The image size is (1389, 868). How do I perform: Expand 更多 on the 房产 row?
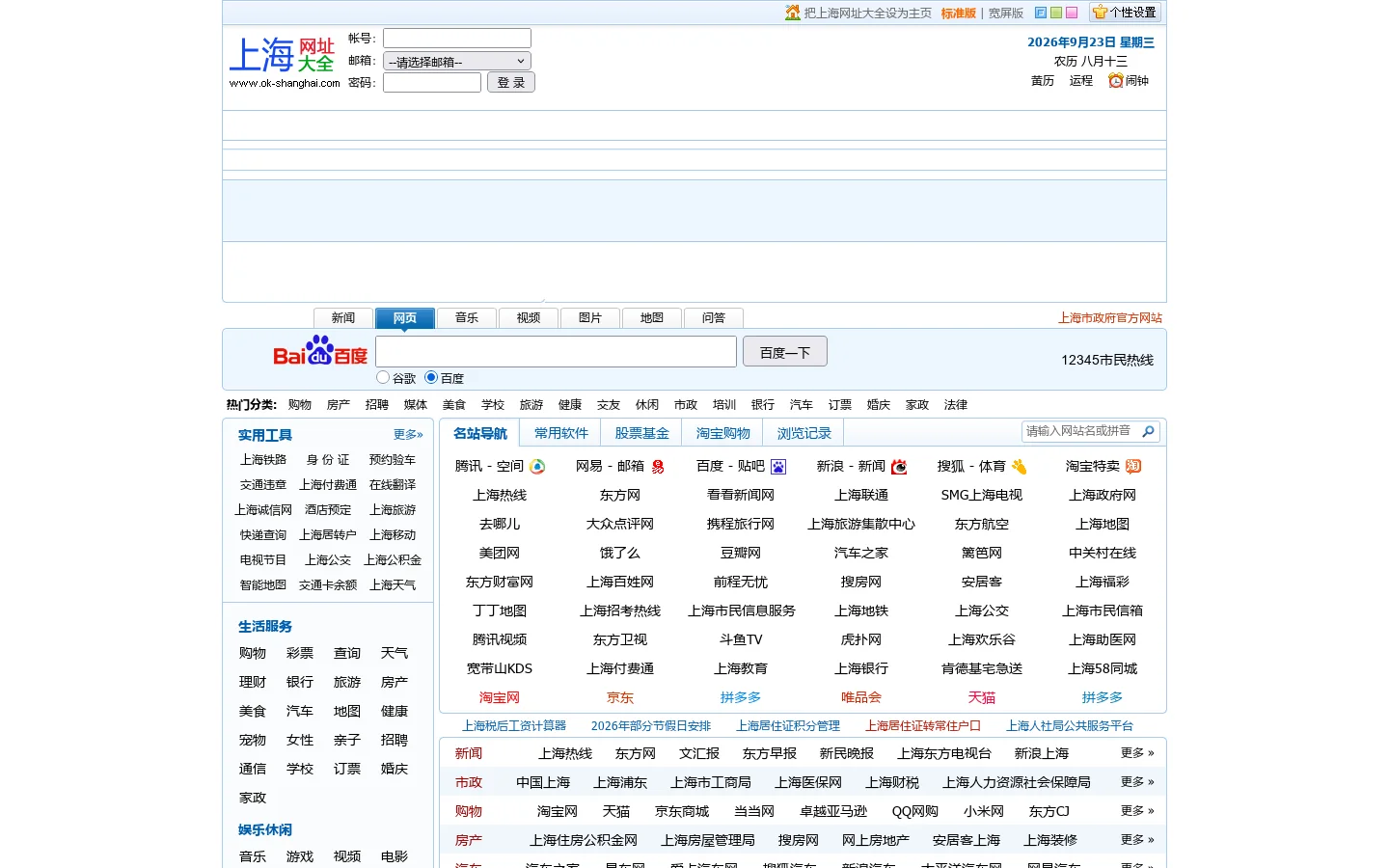pyautogui.click(x=1137, y=840)
